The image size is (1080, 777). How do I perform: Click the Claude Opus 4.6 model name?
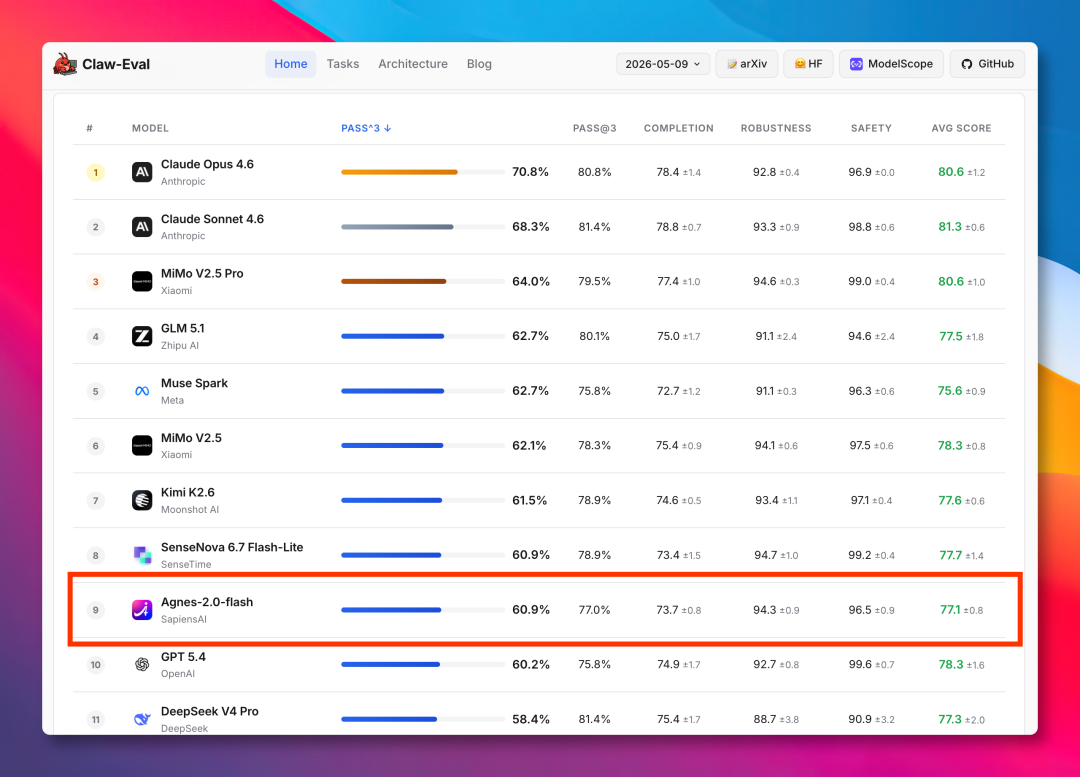coord(207,165)
